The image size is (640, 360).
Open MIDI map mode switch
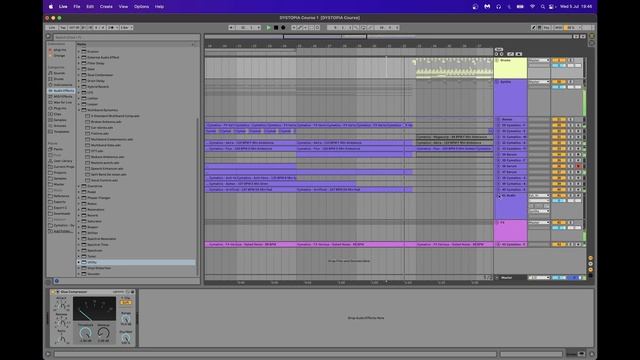[558, 28]
